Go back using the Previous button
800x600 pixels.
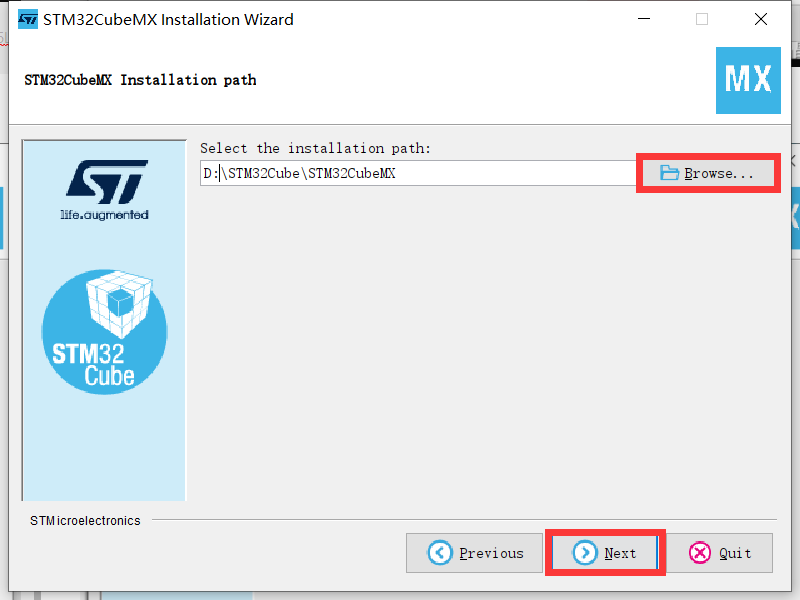click(474, 553)
